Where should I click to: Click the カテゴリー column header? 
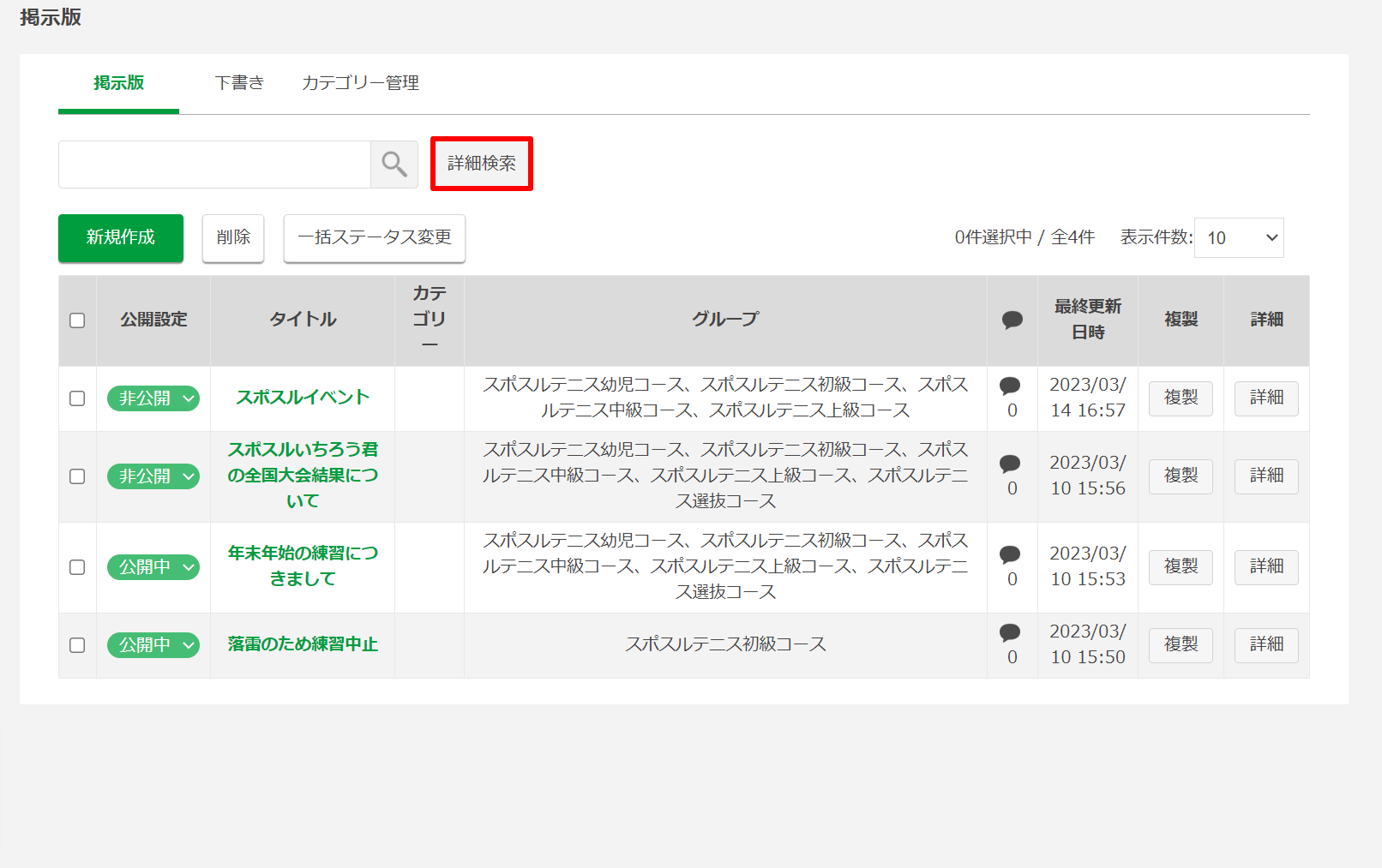[430, 320]
